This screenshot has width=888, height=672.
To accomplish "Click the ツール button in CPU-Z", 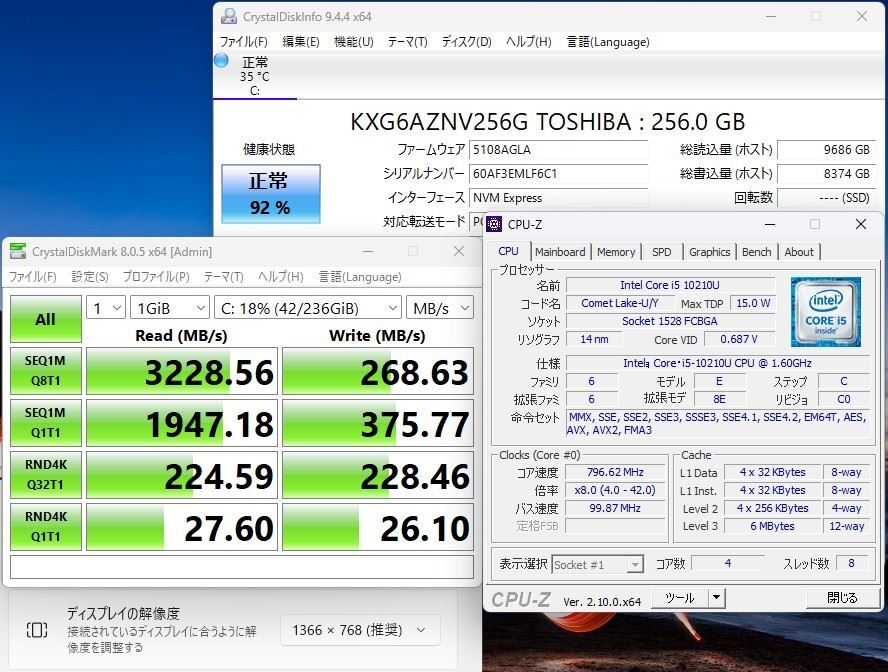I will coord(680,597).
